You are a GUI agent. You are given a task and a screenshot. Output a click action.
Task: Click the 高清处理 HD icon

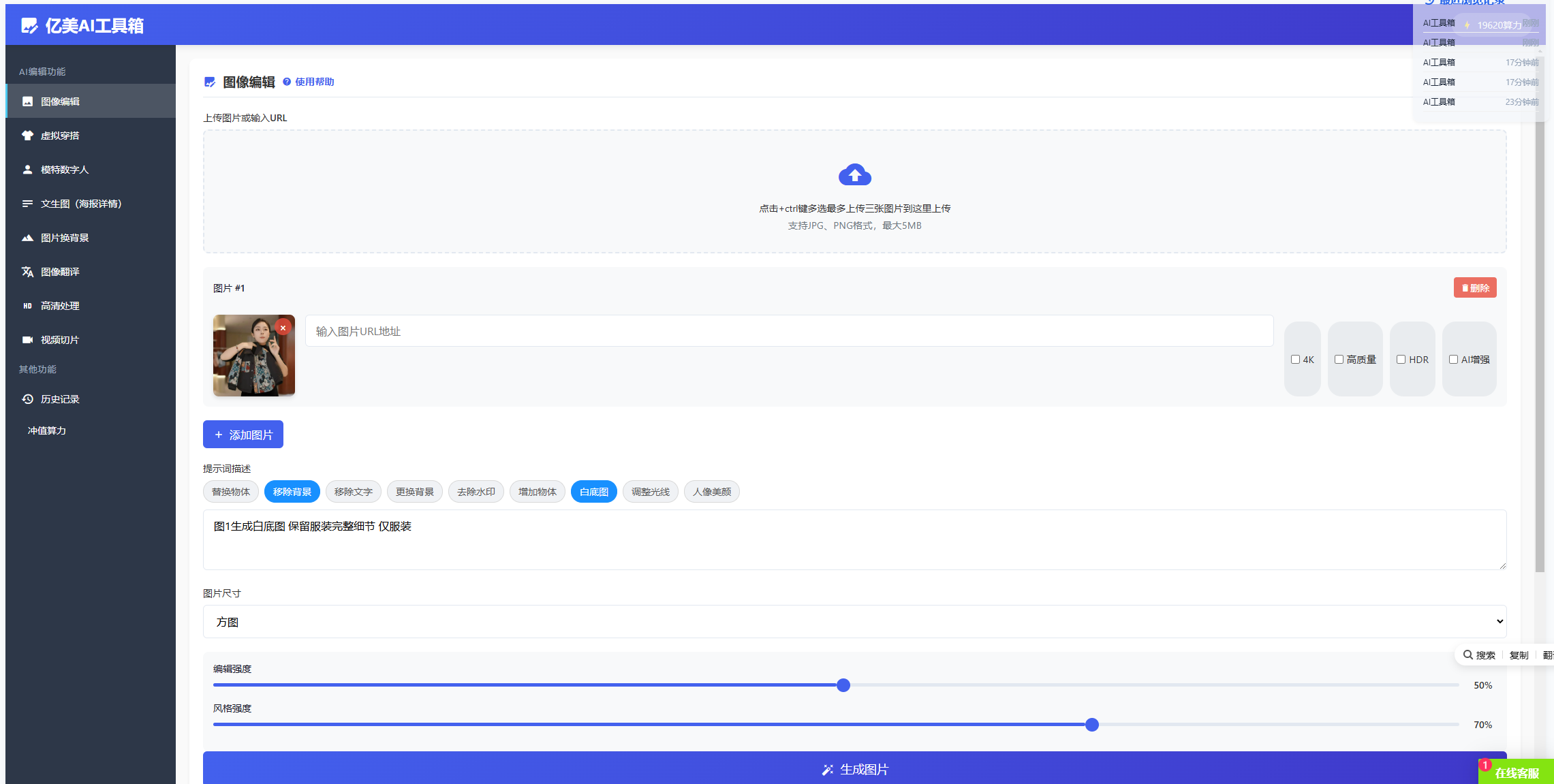[27, 306]
